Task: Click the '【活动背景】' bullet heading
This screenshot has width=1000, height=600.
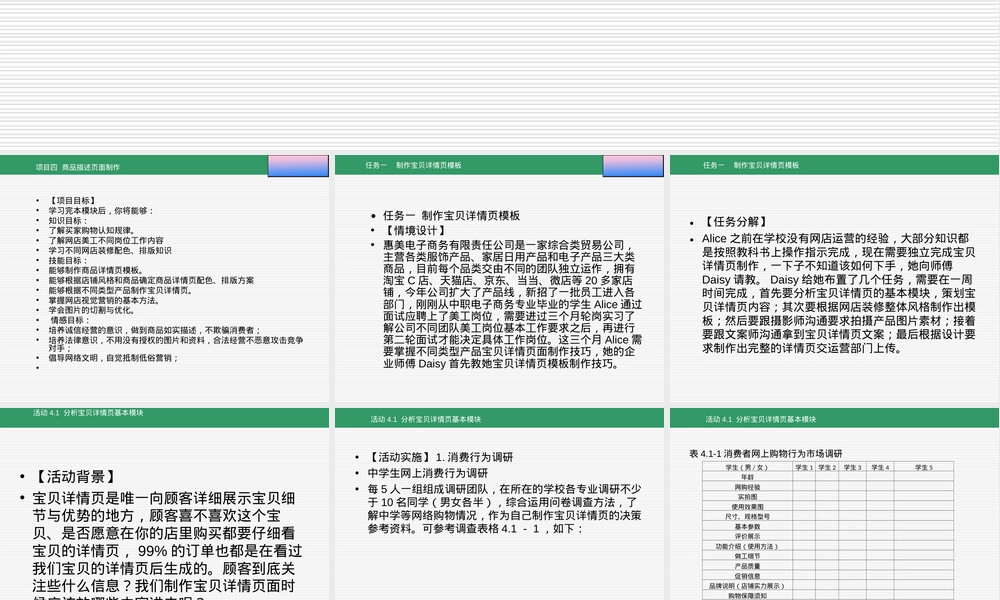Action: coord(75,476)
